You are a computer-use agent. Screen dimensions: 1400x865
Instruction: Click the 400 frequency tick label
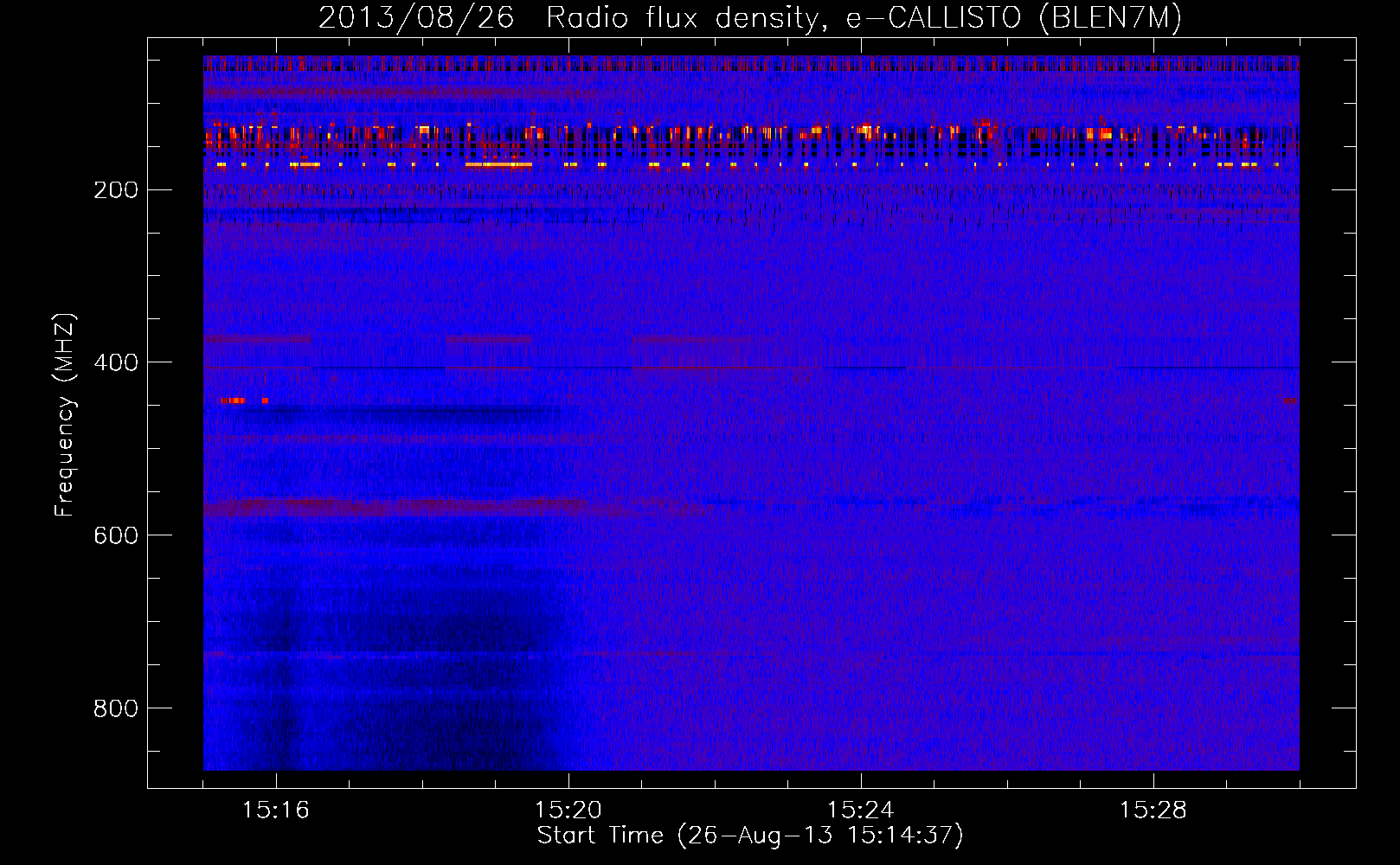pos(115,362)
